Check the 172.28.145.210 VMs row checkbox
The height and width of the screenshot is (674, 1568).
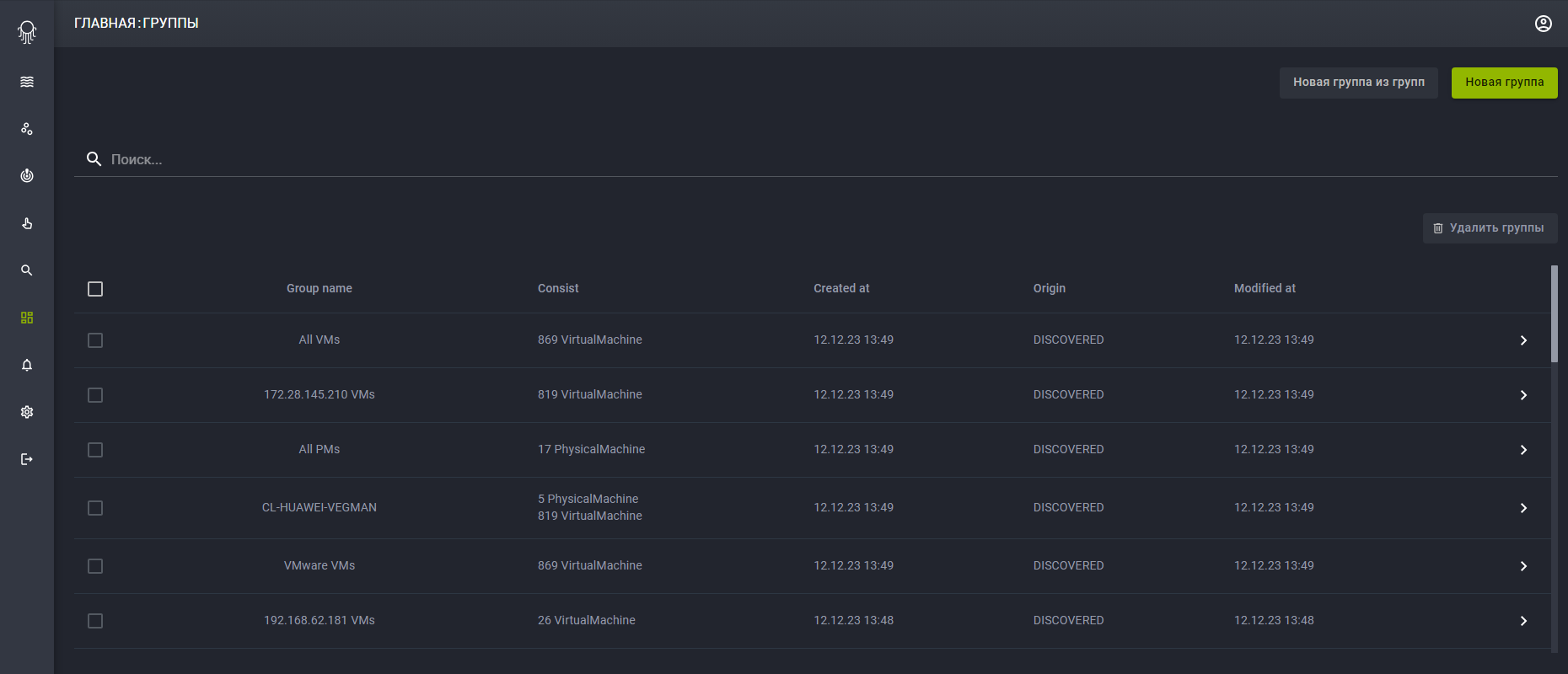[x=95, y=395]
